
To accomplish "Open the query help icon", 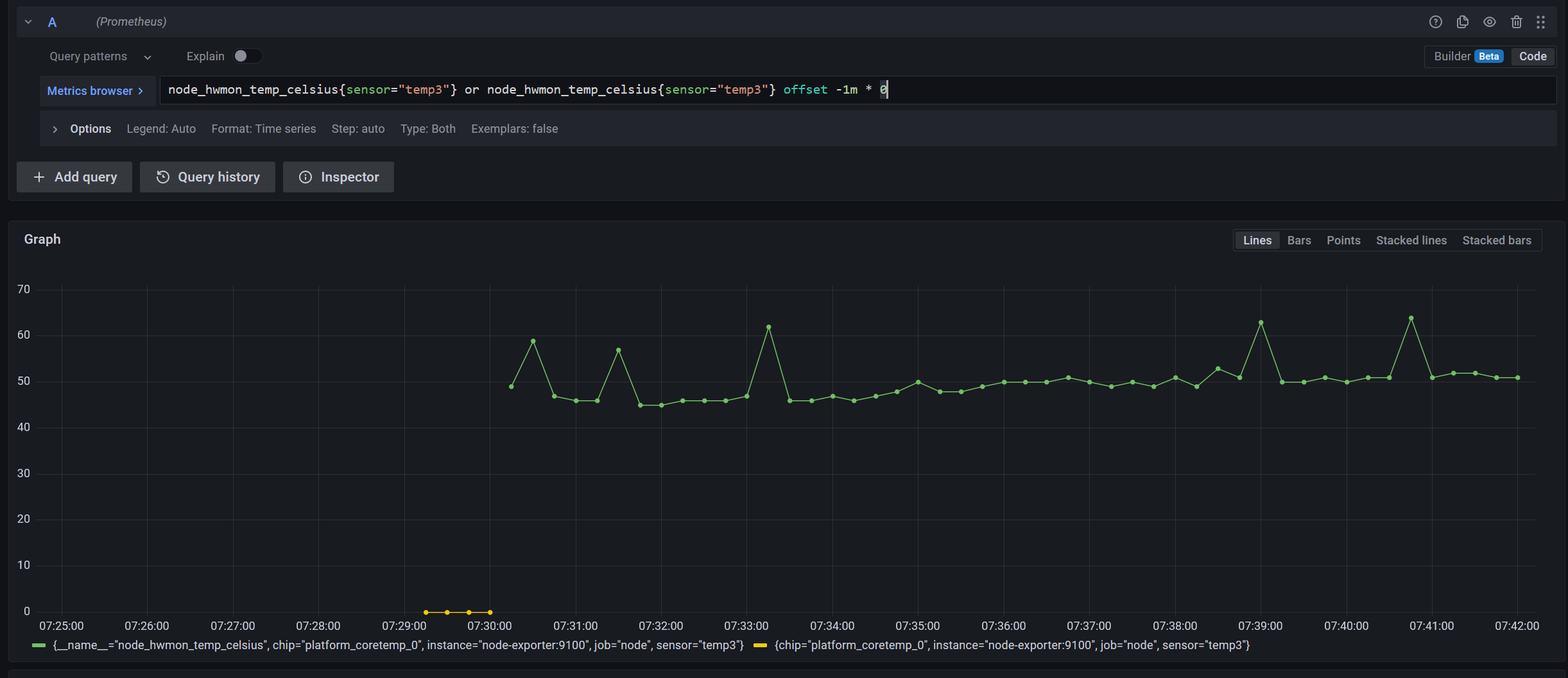I will point(1435,21).
